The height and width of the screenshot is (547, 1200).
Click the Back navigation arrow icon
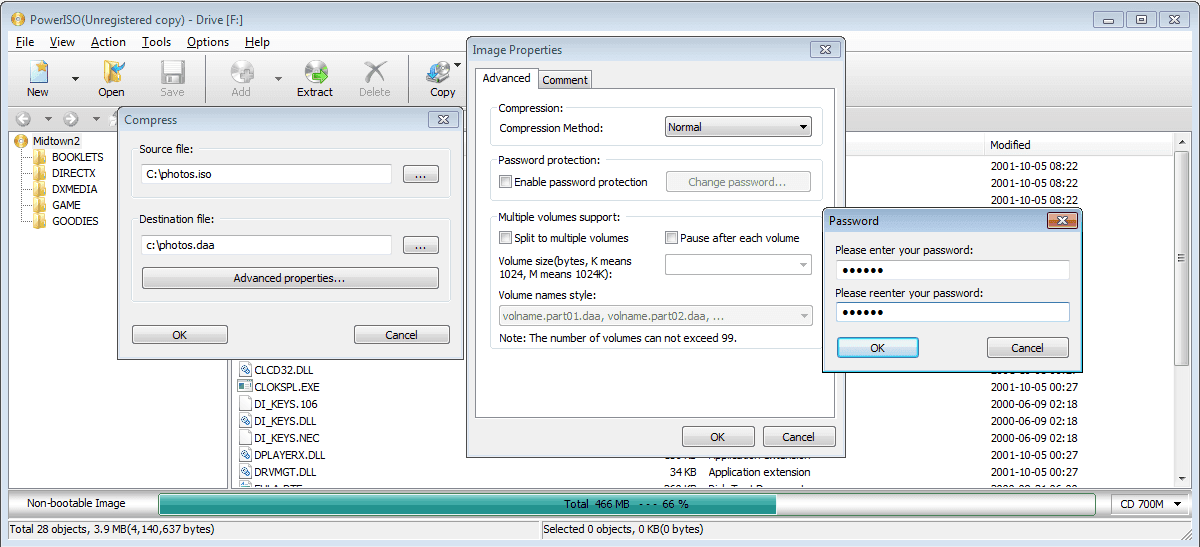[23, 119]
